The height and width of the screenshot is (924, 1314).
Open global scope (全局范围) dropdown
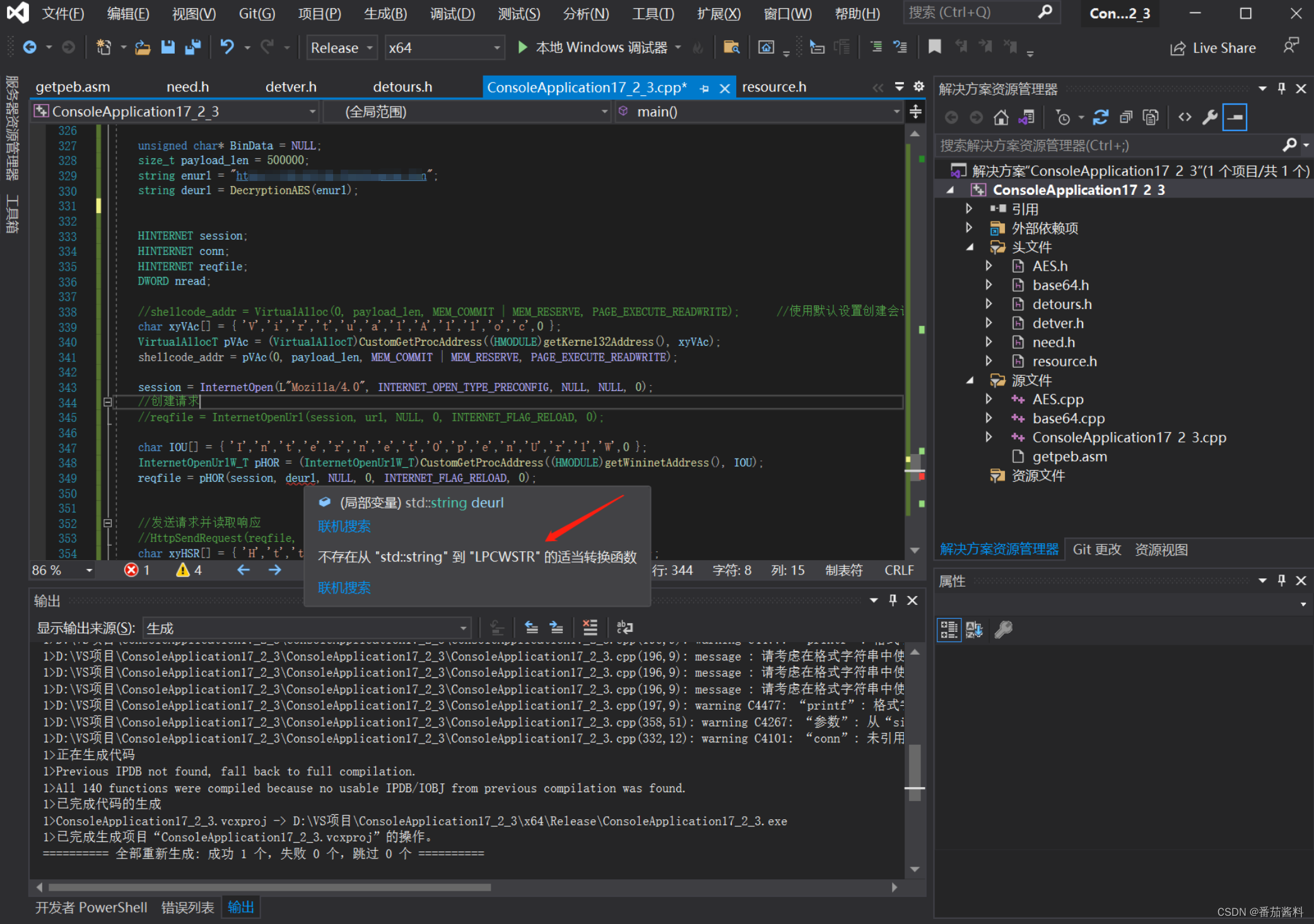tap(467, 112)
